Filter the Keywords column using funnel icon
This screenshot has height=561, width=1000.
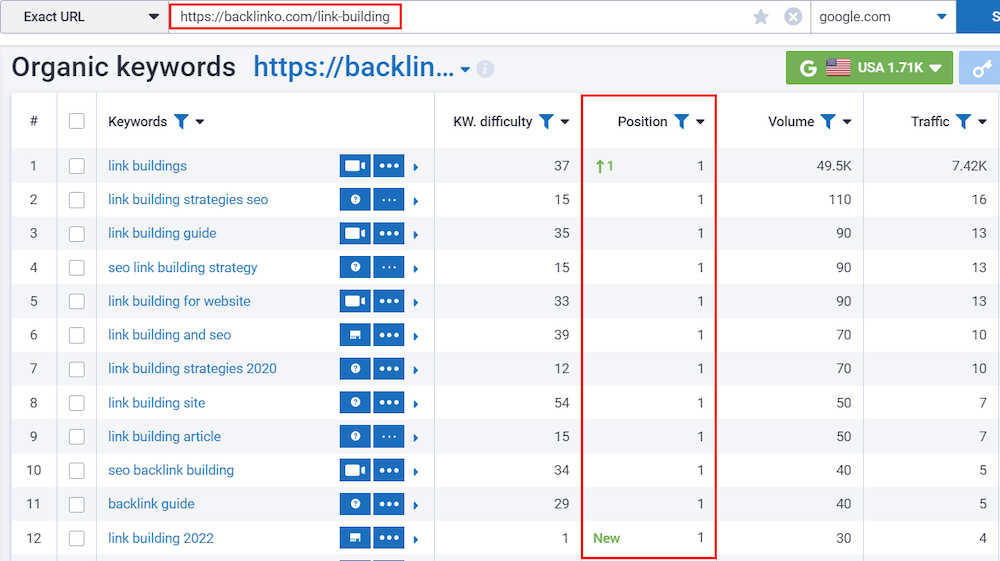(181, 122)
